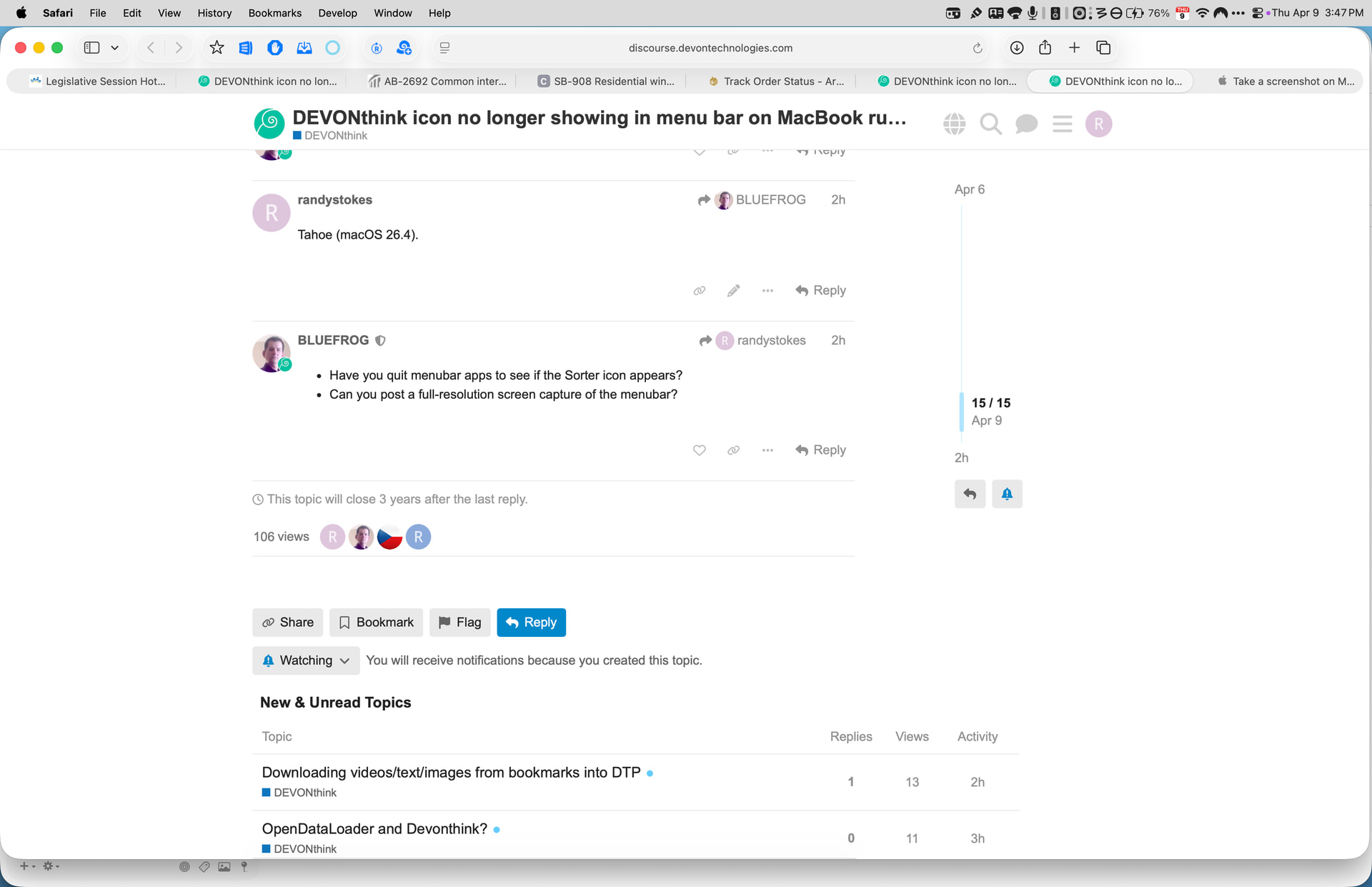Like BLUEFROG's post with heart icon
This screenshot has height=887, width=1372.
pos(699,450)
